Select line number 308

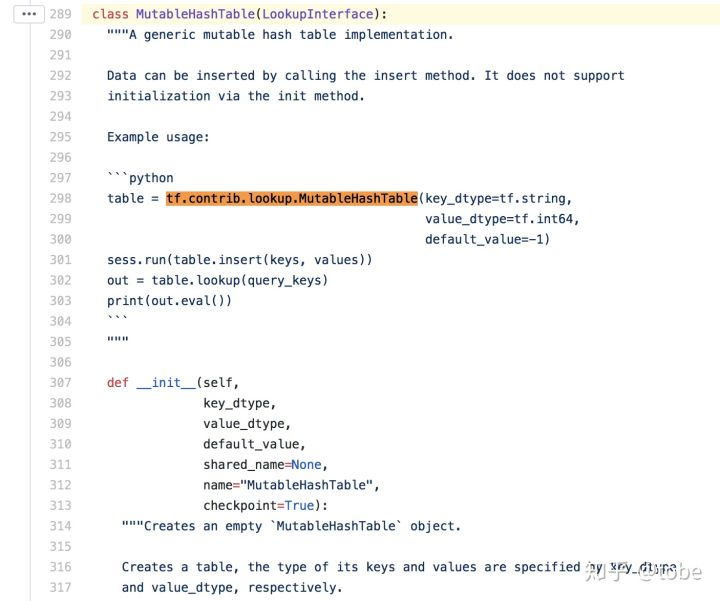tap(61, 403)
